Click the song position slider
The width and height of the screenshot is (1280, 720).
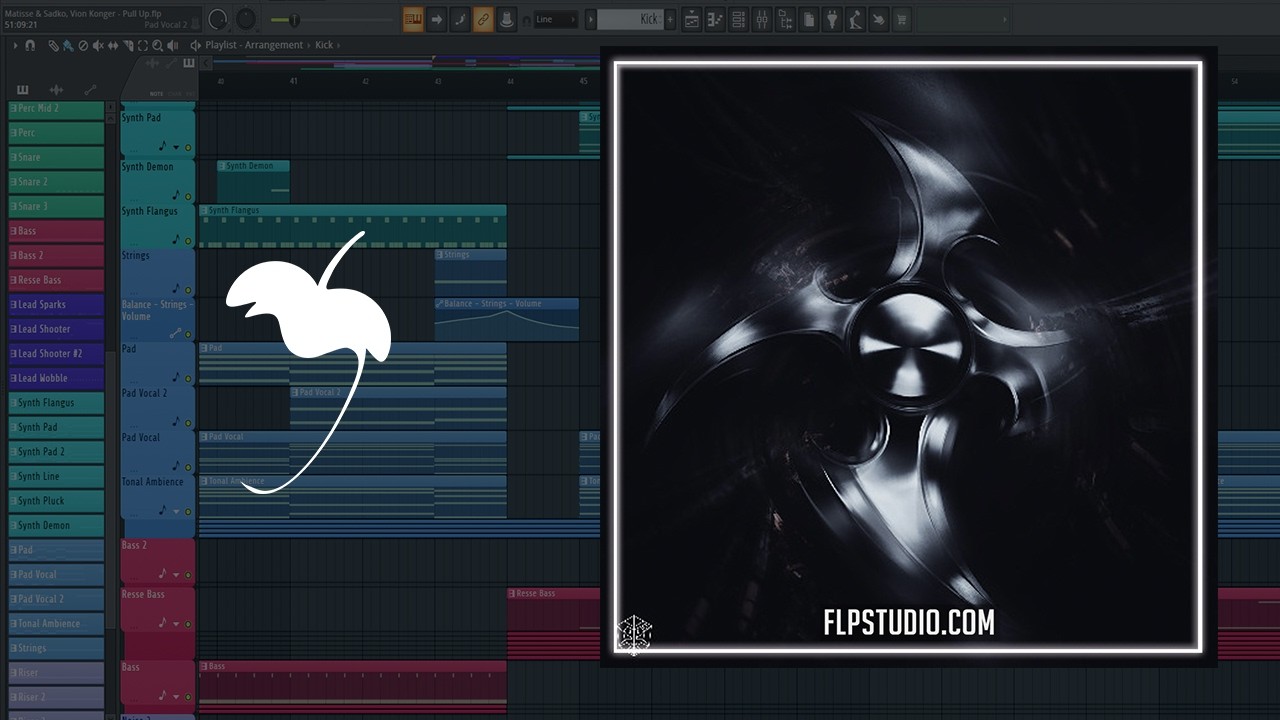(x=331, y=20)
